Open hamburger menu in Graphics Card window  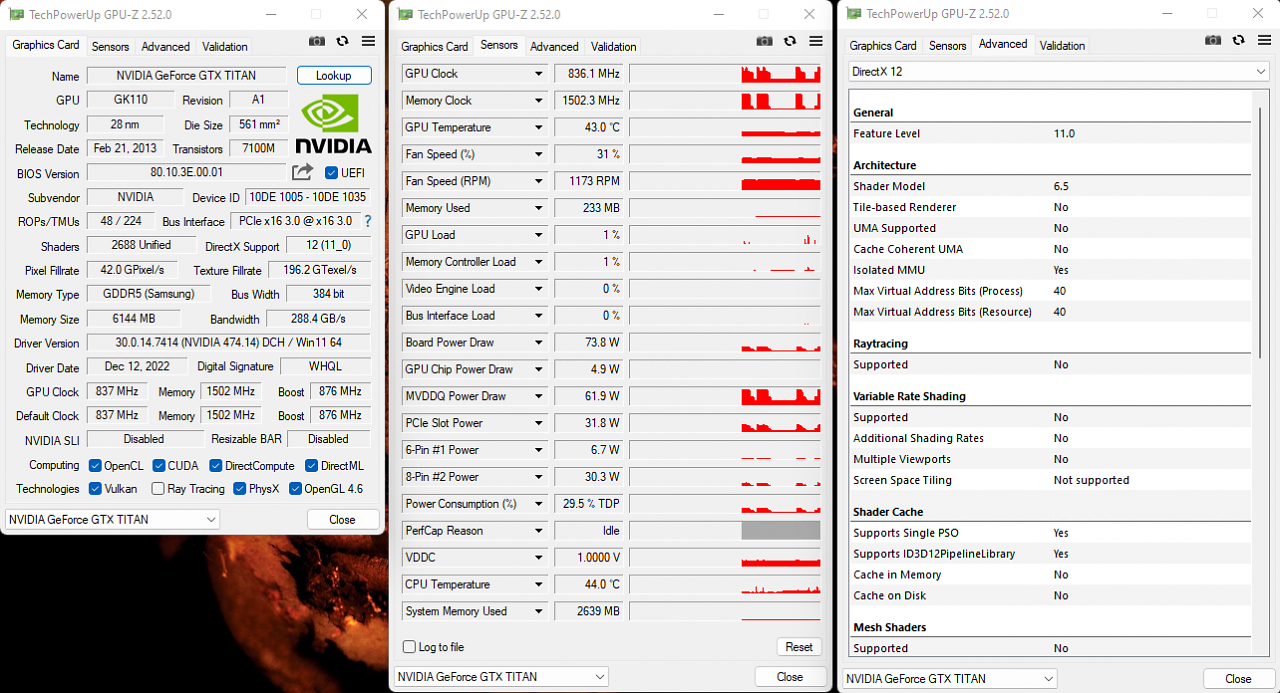pyautogui.click(x=369, y=41)
